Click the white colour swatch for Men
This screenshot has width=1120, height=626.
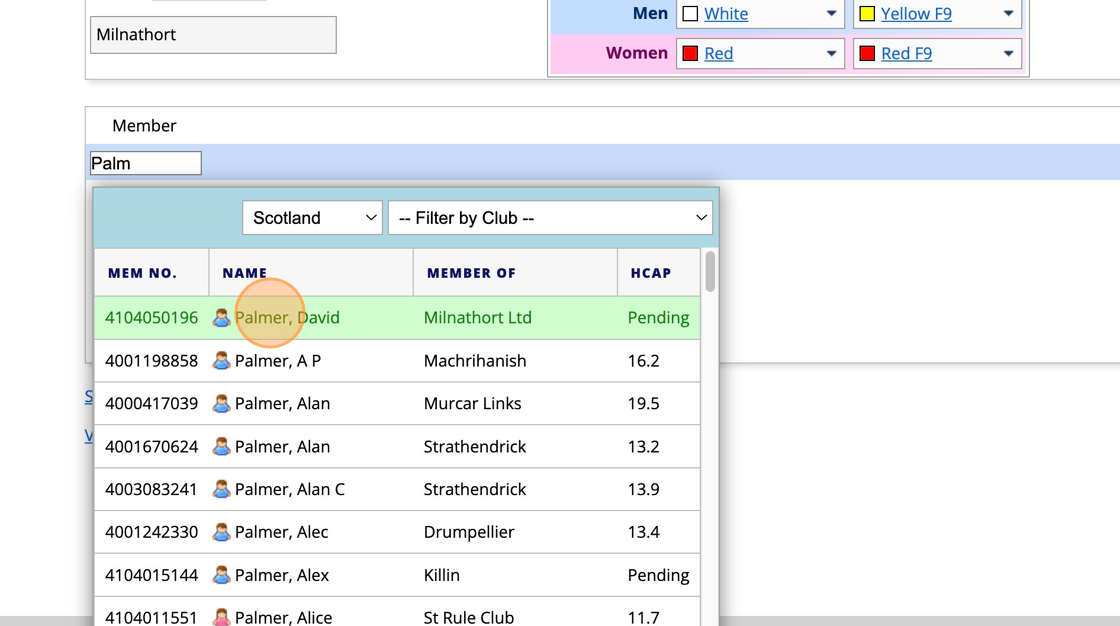pos(690,14)
